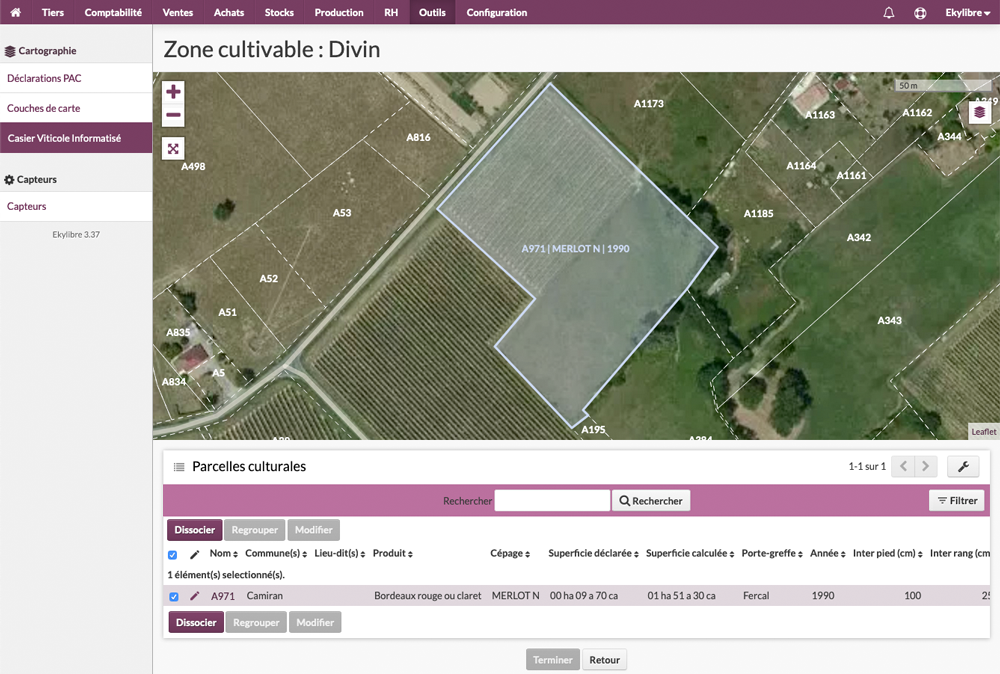Open Couches de carte
Image resolution: width=1000 pixels, height=674 pixels.
[76, 108]
